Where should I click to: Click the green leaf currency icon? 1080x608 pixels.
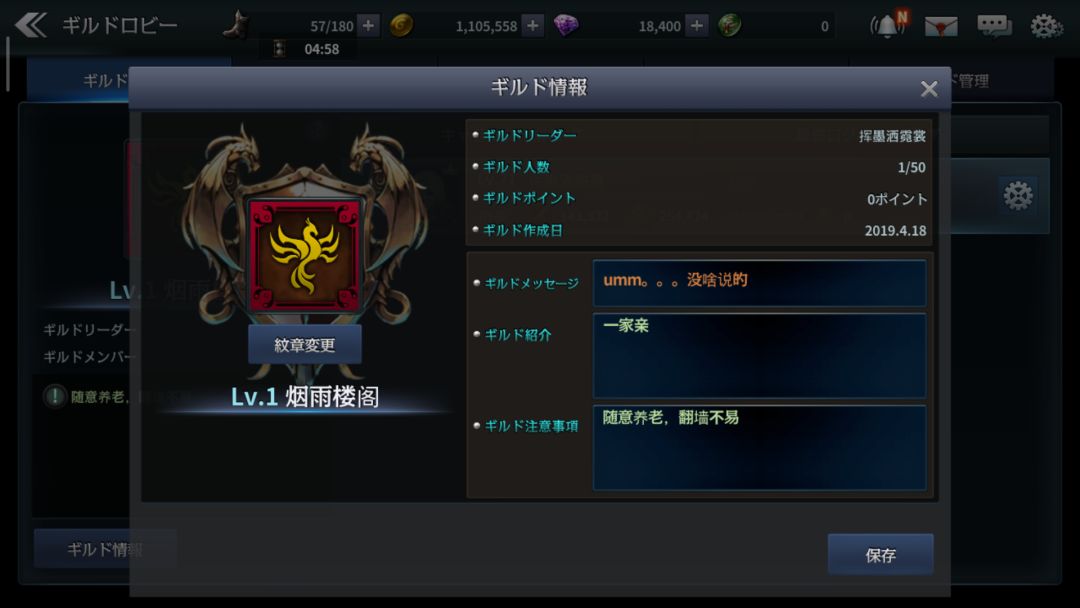click(x=729, y=25)
